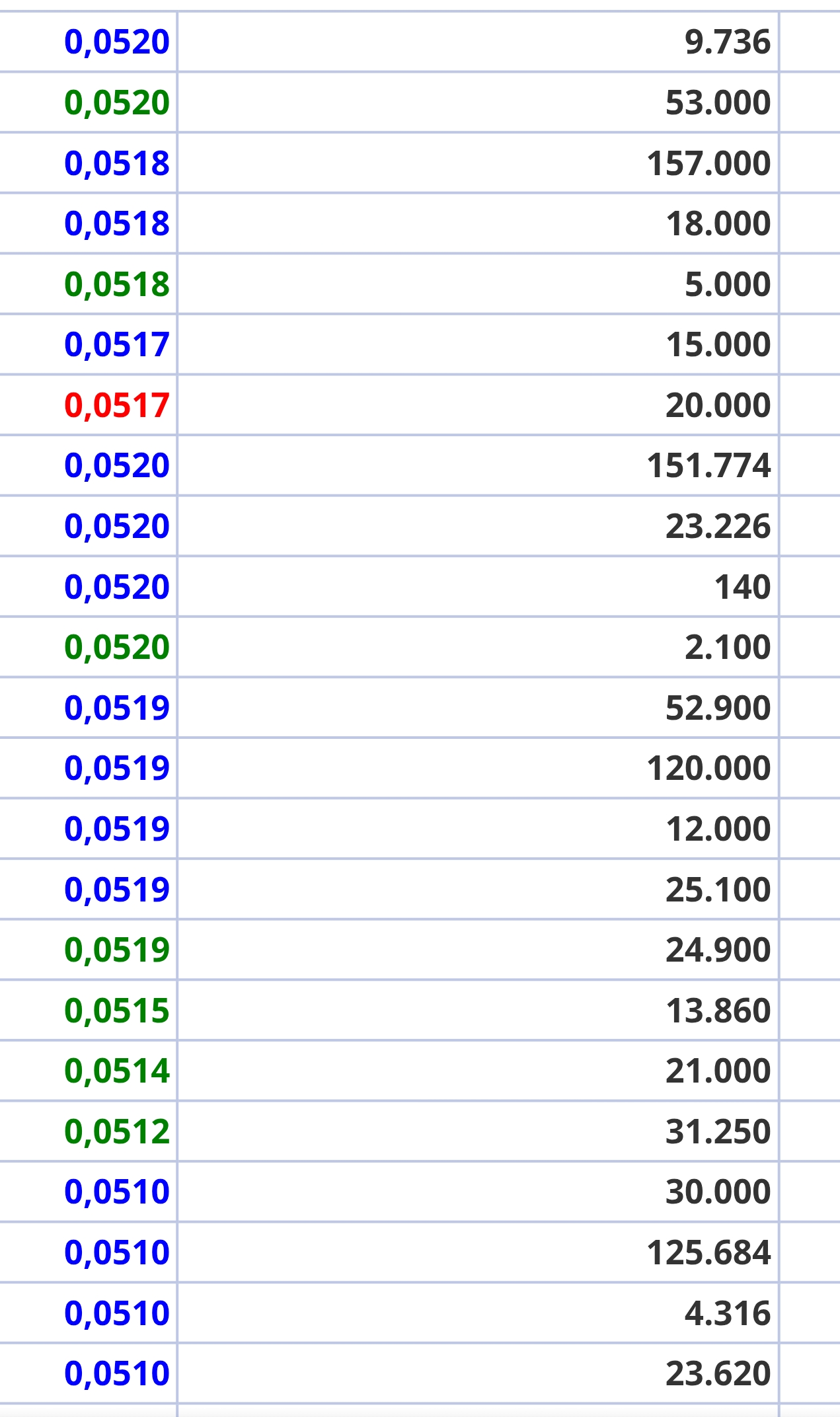Click the volume cell 120.000
The width and height of the screenshot is (840, 1417).
click(x=708, y=768)
